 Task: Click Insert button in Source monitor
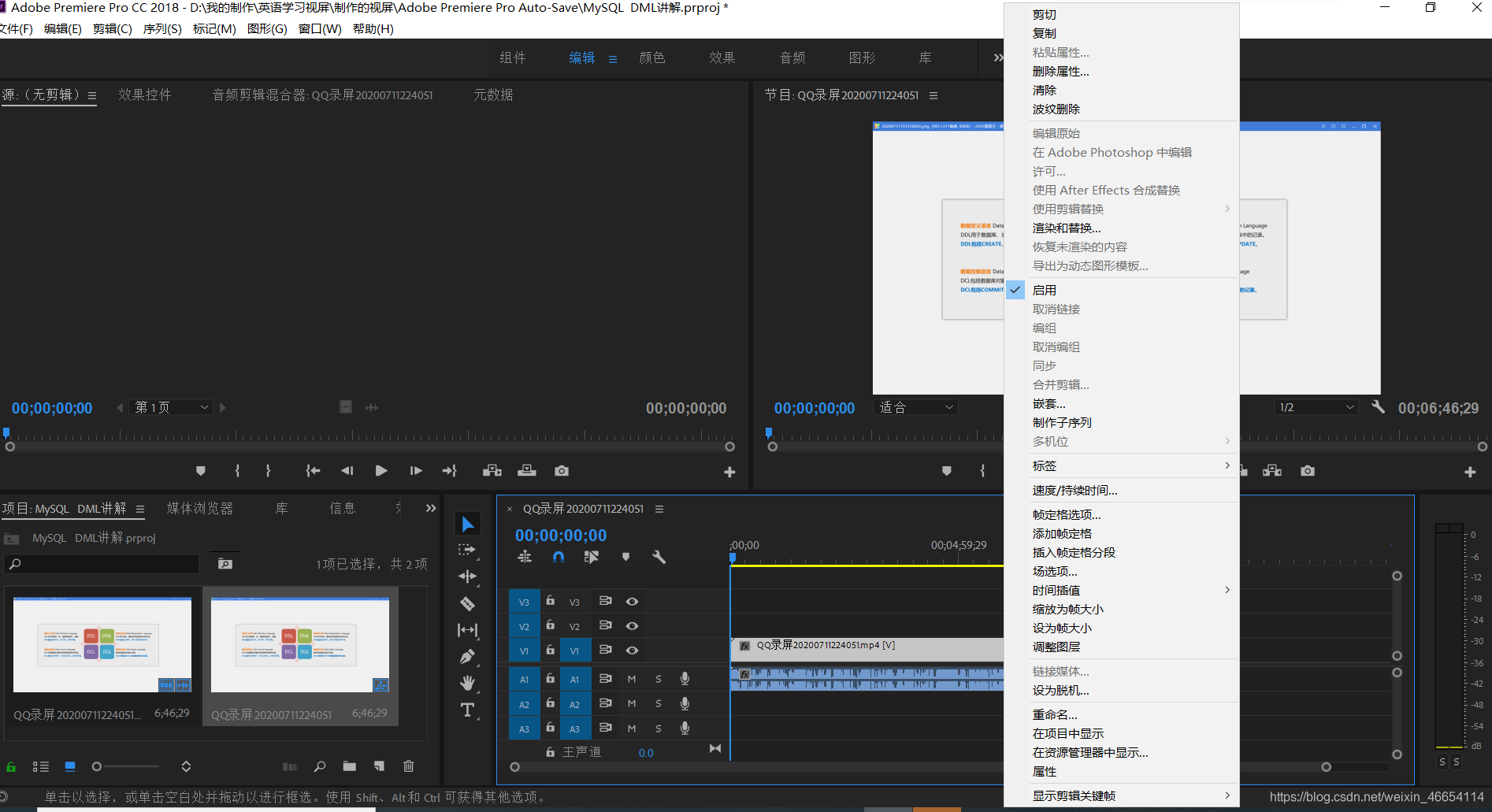tap(492, 471)
